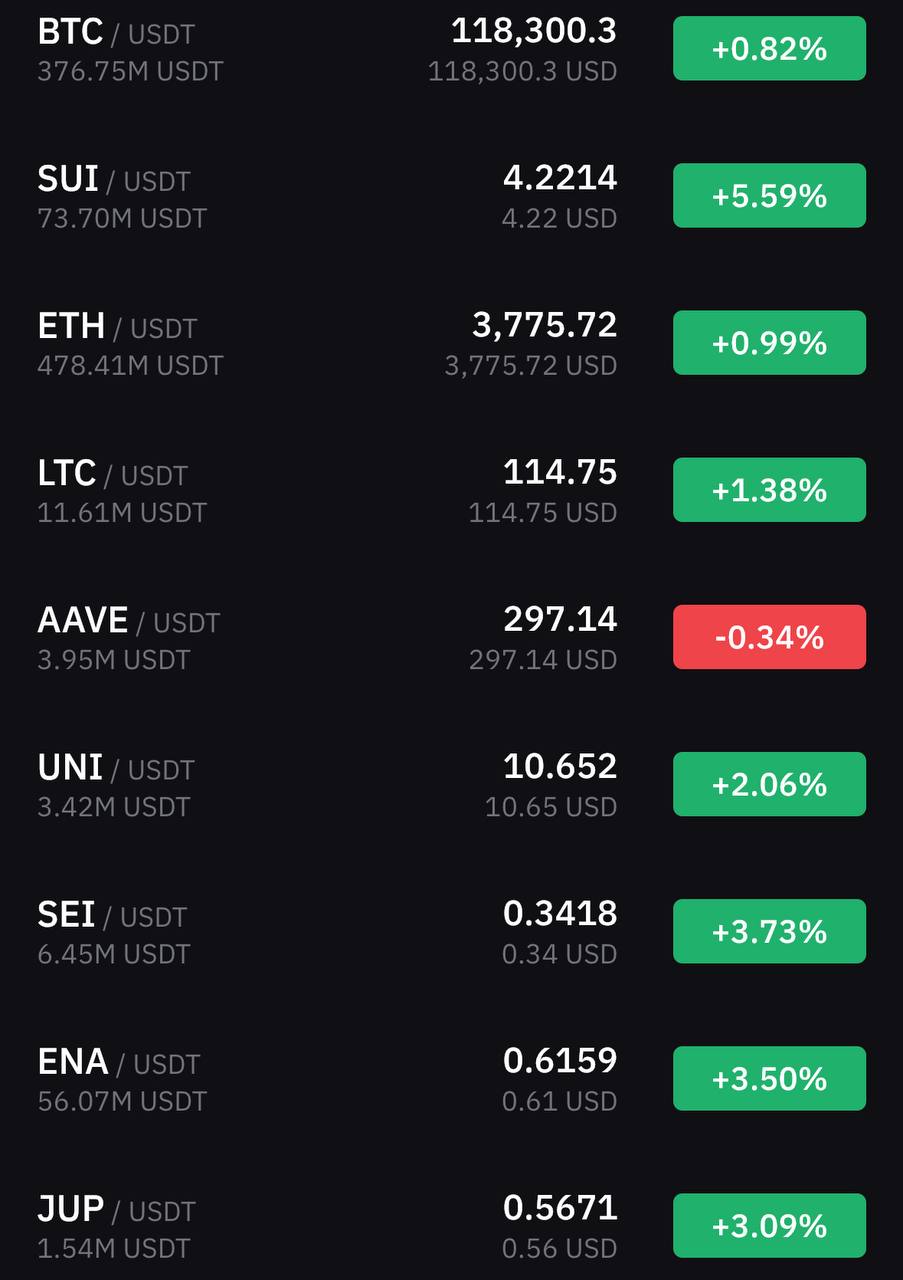Open the BTC / USDT trading pair
Viewport: 903px width, 1280px height.
451,49
